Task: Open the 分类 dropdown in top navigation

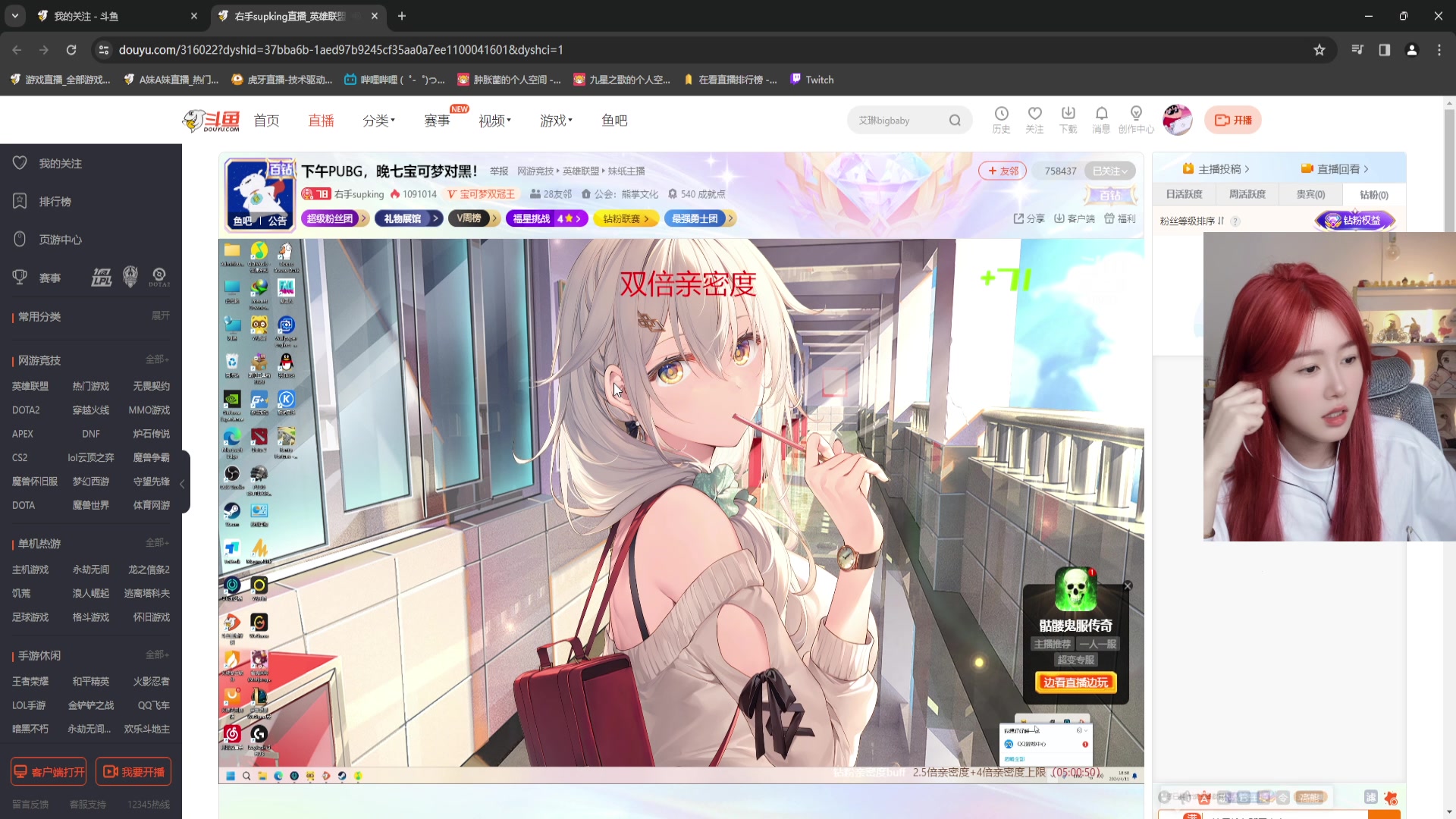Action: [379, 120]
